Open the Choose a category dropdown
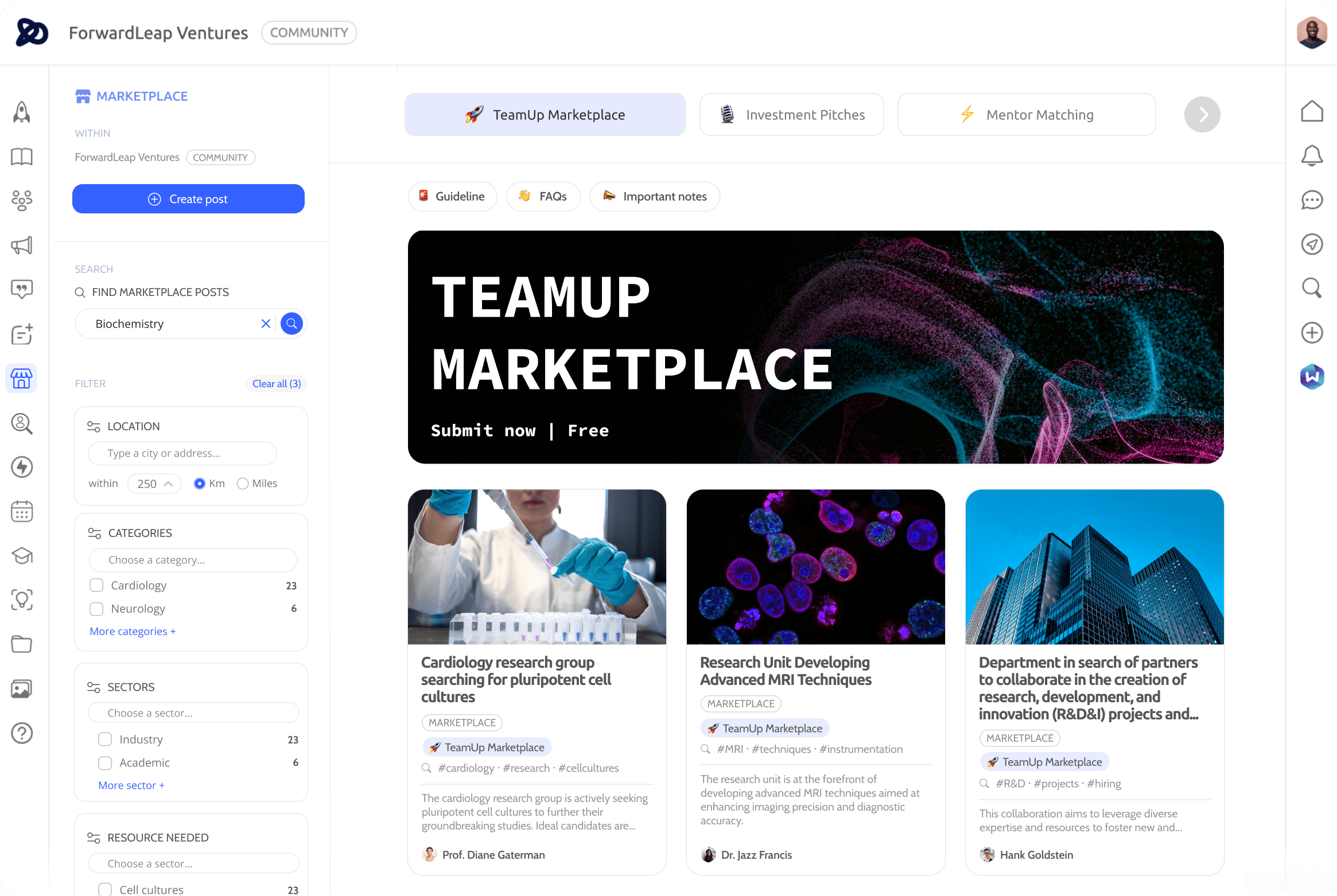Viewport: 1337px width, 896px height. [193, 560]
